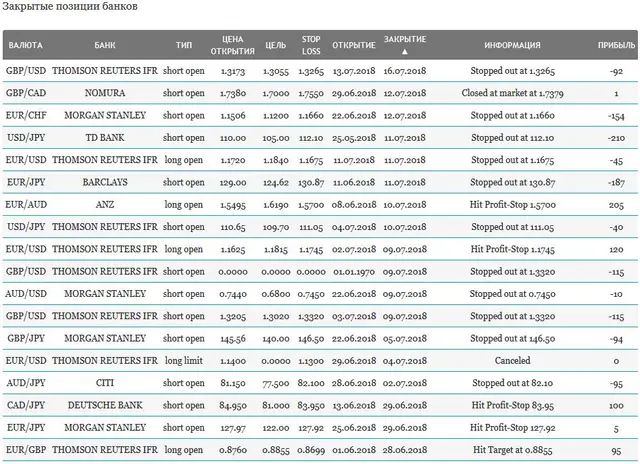640x464 pixels.
Task: Click 'Canceled' info cell
Action: pyautogui.click(x=512, y=360)
